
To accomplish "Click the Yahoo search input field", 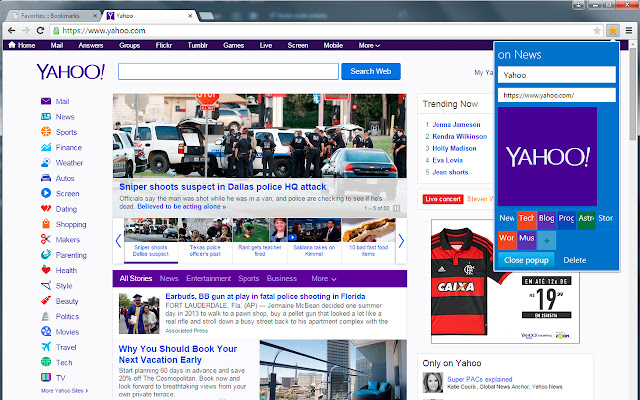I will pyautogui.click(x=228, y=71).
